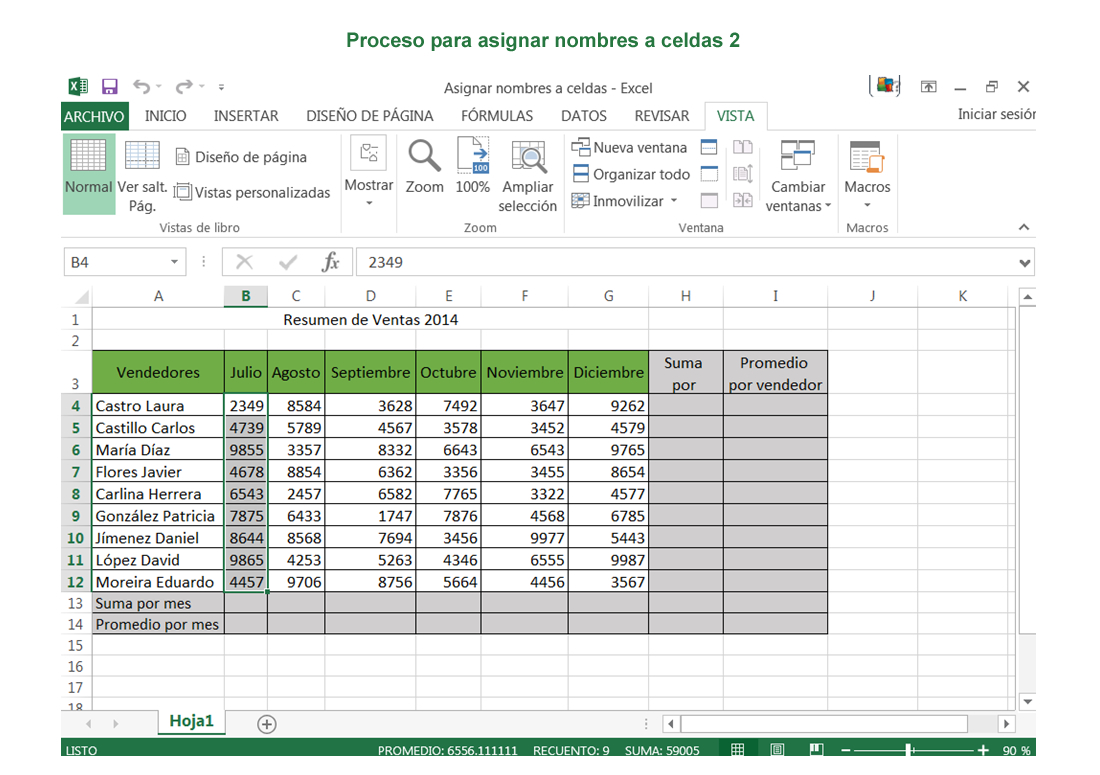Switch to Normal view in the status bar

pyautogui.click(x=737, y=749)
